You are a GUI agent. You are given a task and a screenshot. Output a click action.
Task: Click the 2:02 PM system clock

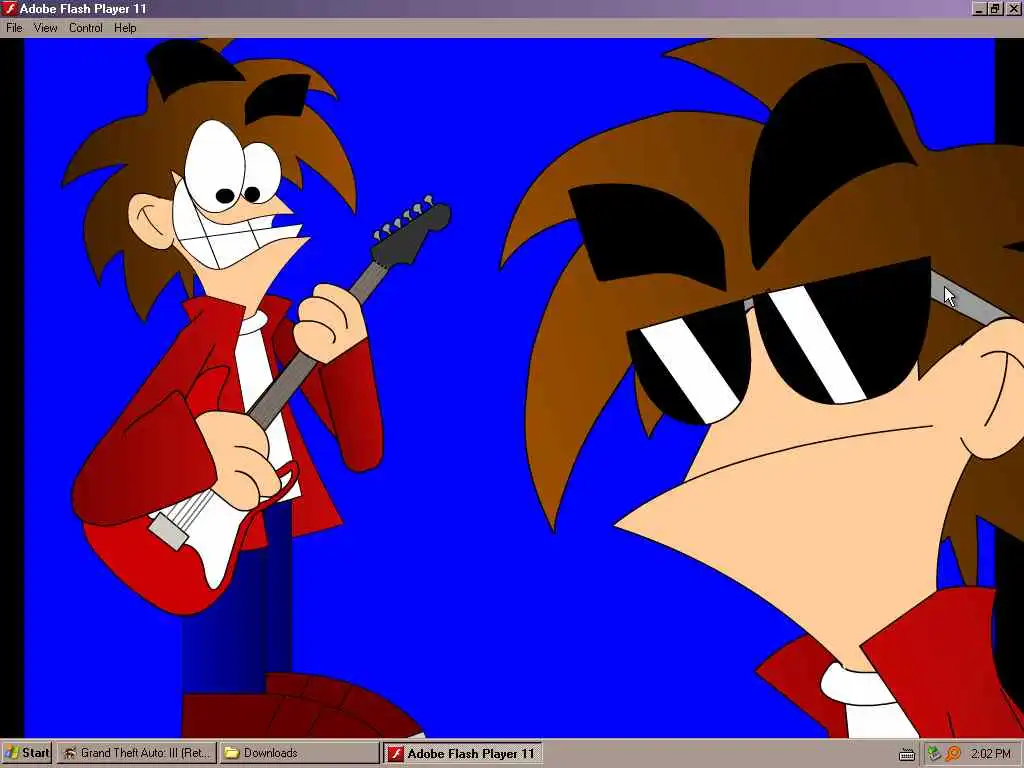tap(991, 754)
